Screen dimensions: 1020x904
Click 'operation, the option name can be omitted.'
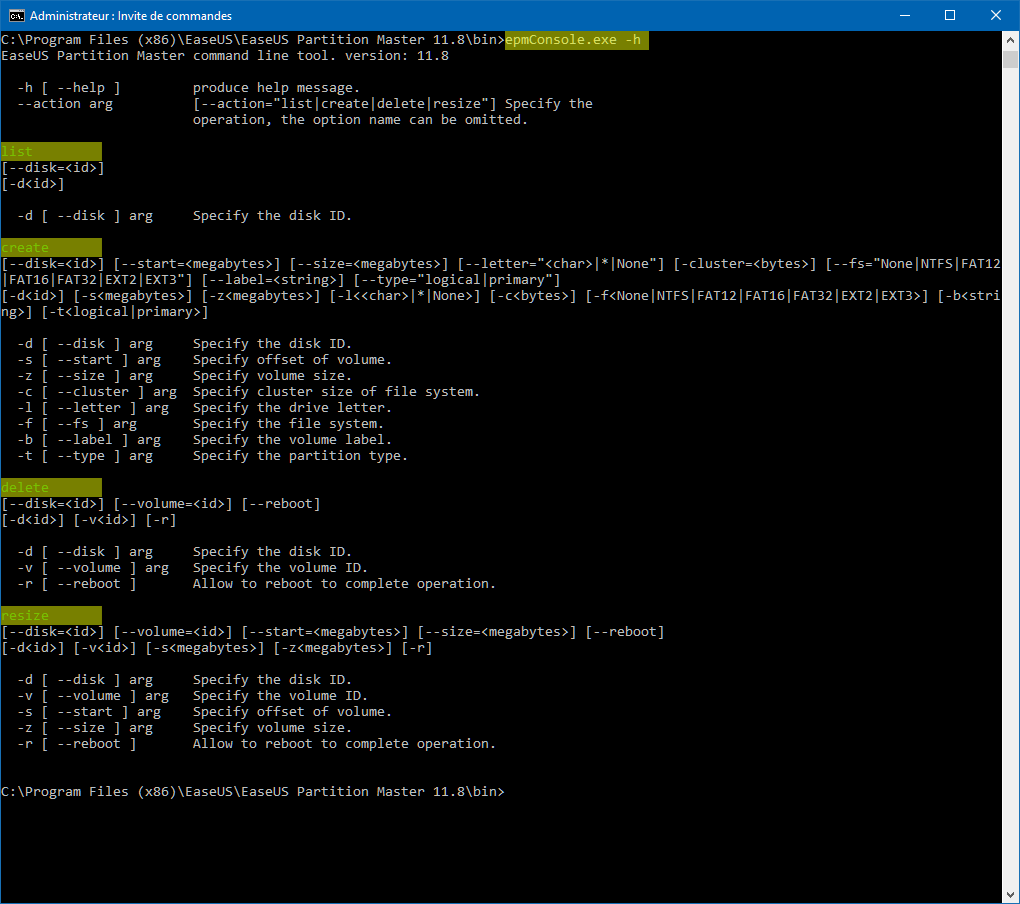360,120
